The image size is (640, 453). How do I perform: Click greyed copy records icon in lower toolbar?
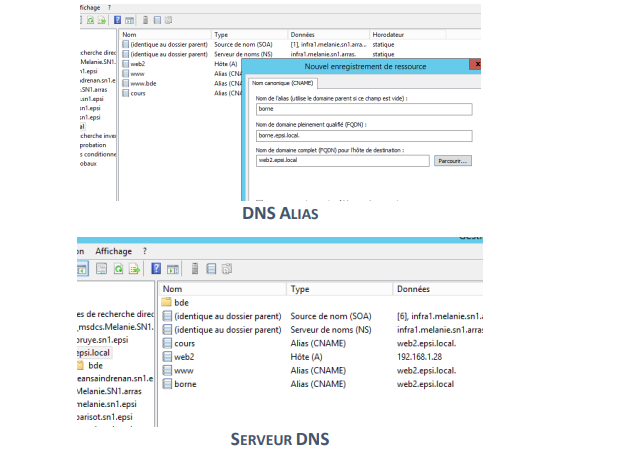pos(227,269)
